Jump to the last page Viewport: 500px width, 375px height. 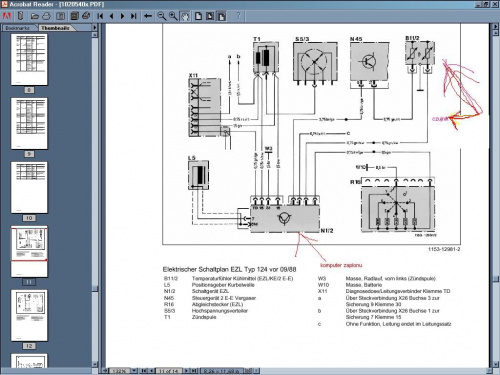coord(134,16)
